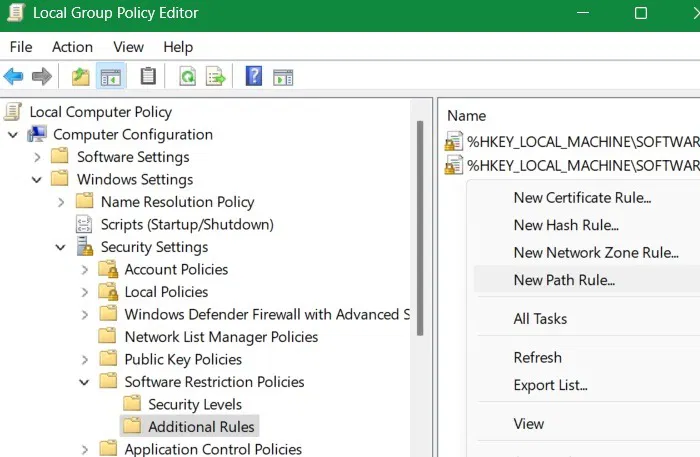Collapse the Software Restriction Policies node
Viewport: 700px width, 457px height.
click(84, 382)
